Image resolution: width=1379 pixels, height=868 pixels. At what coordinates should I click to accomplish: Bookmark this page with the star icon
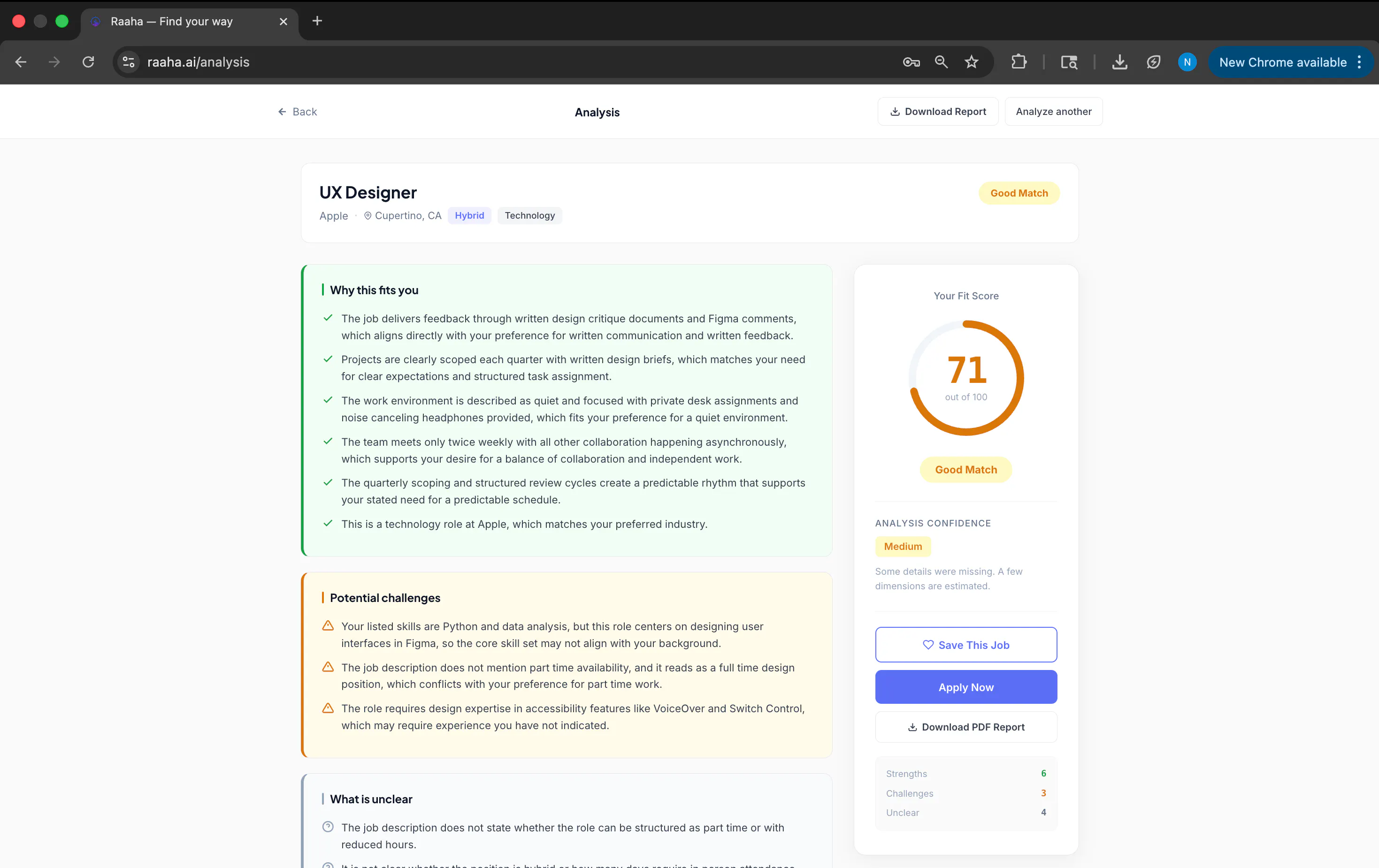tap(971, 62)
